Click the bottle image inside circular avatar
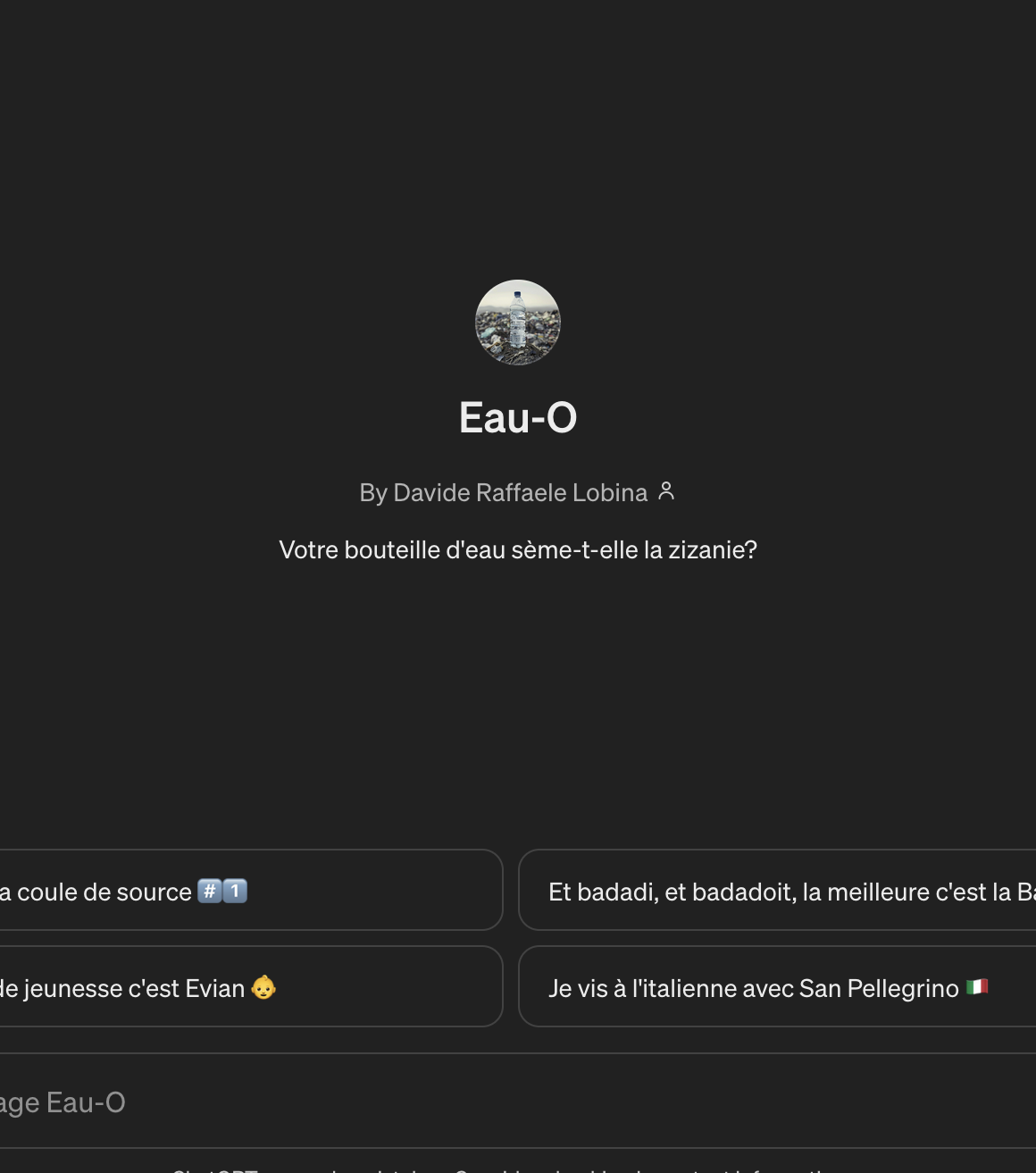This screenshot has width=1036, height=1173. tap(518, 319)
